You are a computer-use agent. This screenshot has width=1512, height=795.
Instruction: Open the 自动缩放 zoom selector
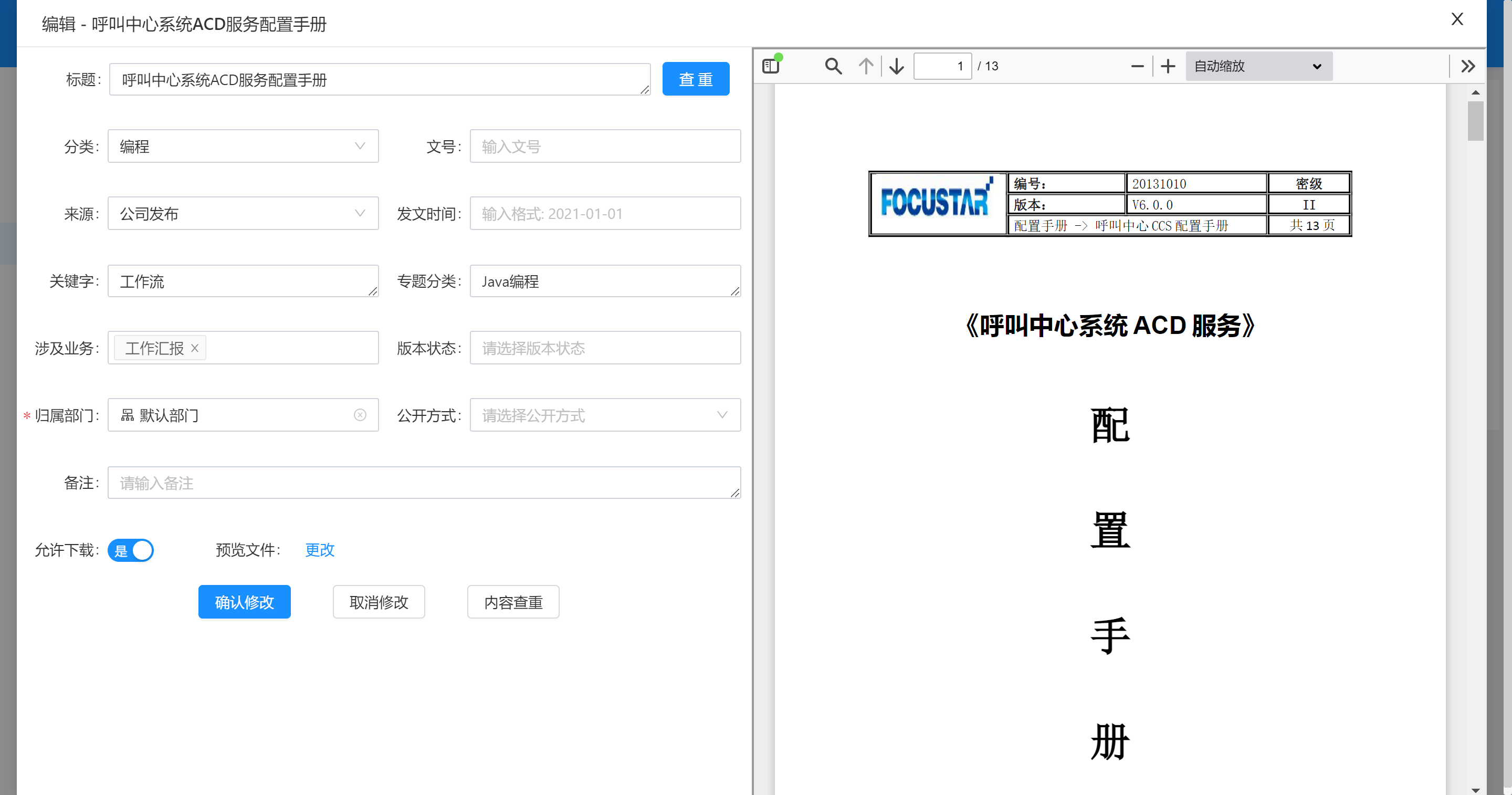[x=1258, y=66]
